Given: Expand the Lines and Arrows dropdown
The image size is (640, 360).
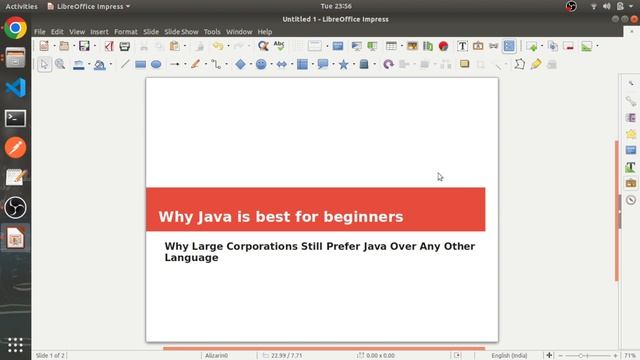Looking at the screenshot, I should pos(185,64).
